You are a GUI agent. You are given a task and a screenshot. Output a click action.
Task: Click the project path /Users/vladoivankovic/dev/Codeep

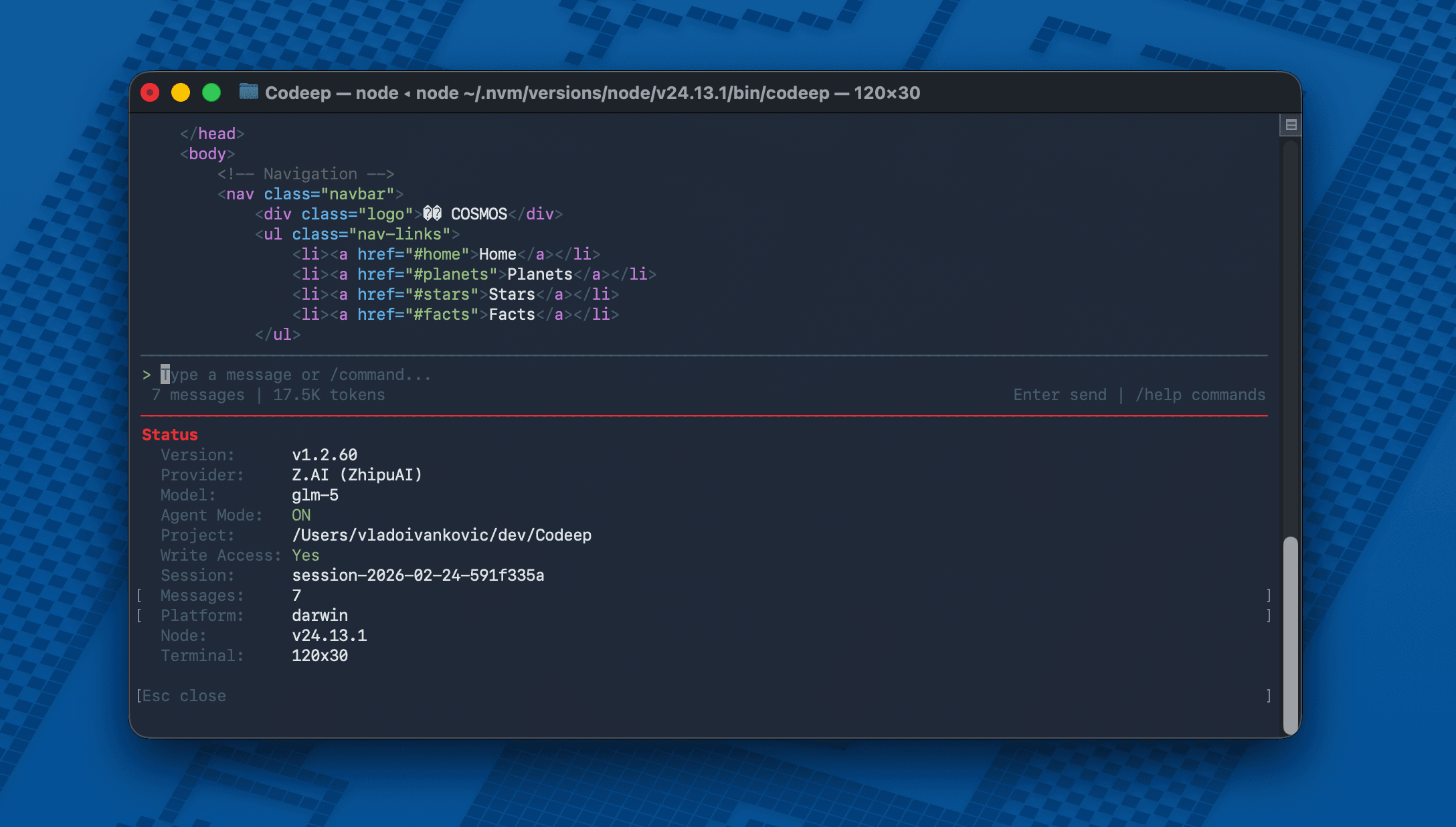(442, 535)
